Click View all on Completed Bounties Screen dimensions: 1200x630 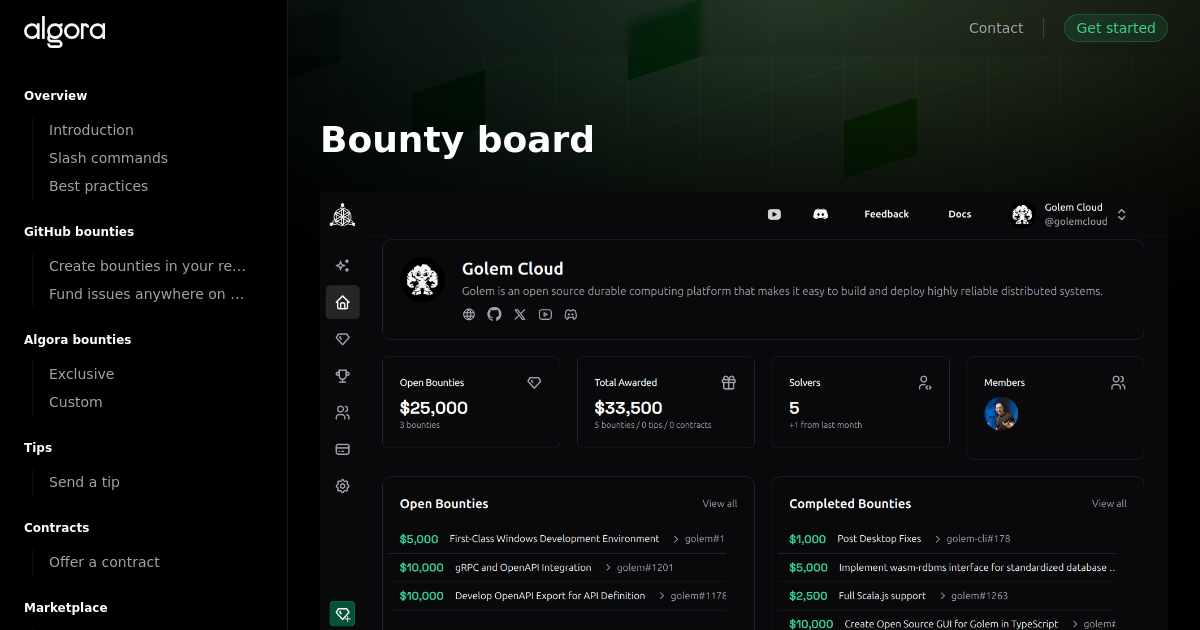click(x=1109, y=503)
